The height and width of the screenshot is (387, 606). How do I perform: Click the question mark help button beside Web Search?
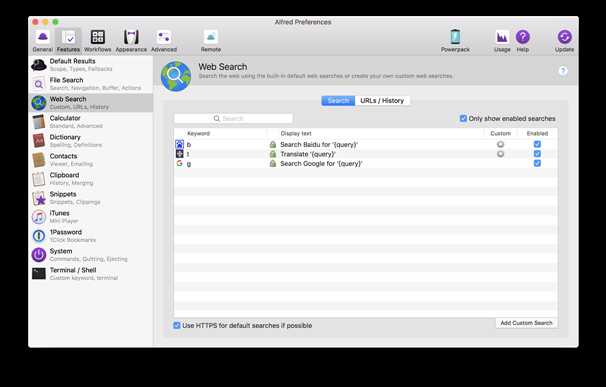(563, 71)
